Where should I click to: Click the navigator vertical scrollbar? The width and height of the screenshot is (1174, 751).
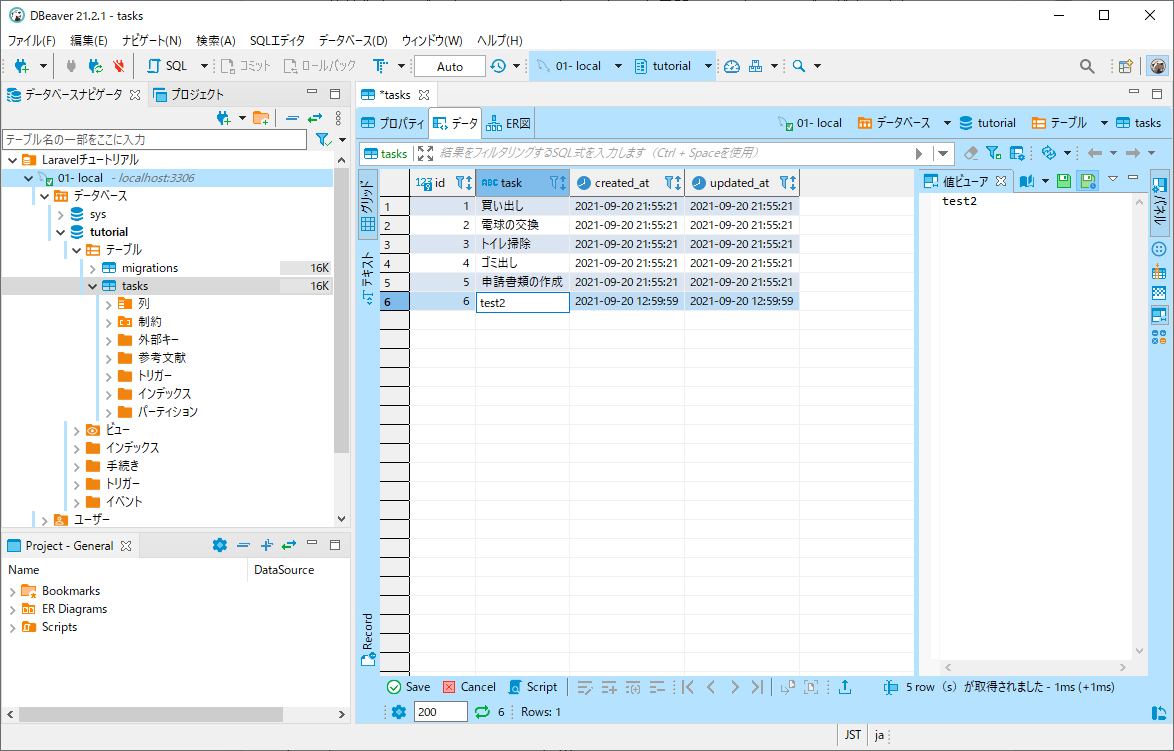[341, 311]
